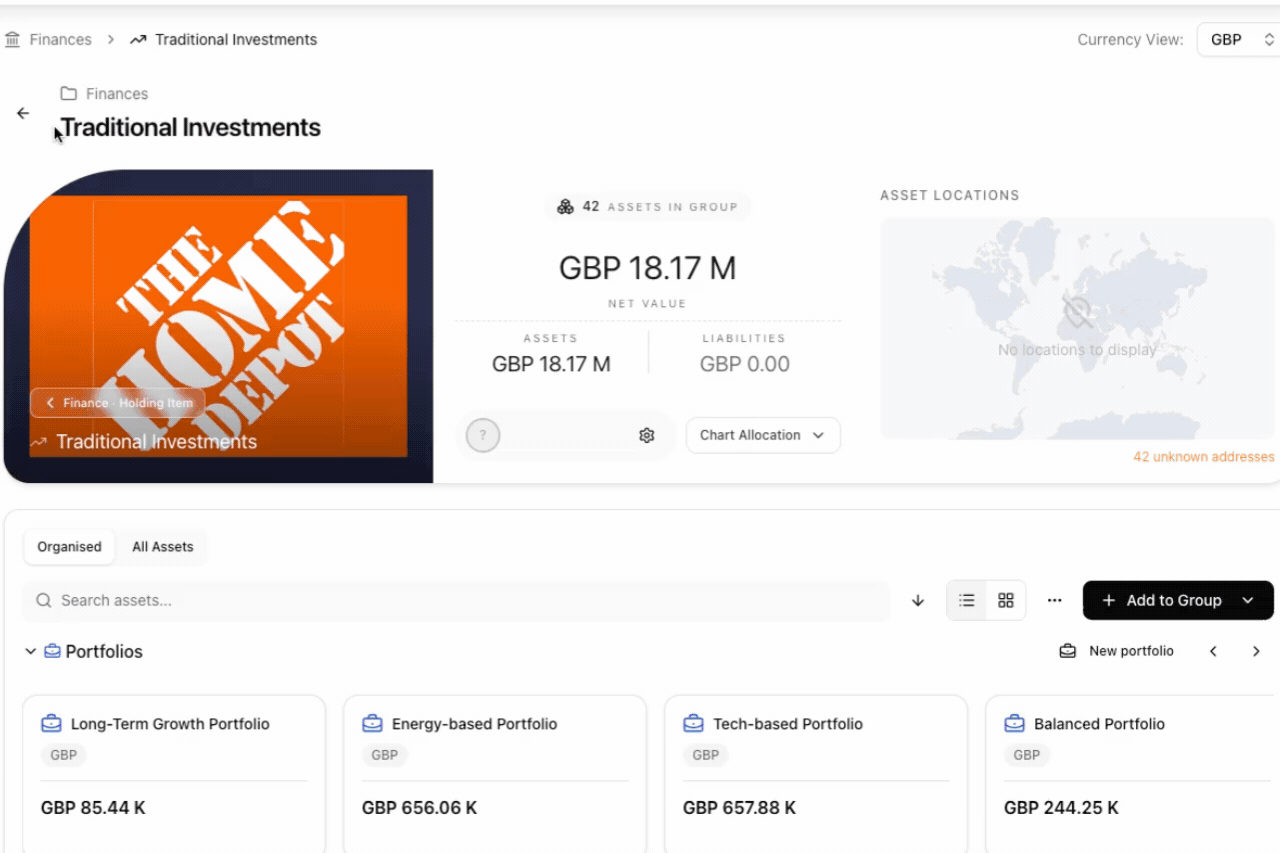Go to previous portfolios with left chevron
The width and height of the screenshot is (1280, 853).
click(x=1213, y=651)
